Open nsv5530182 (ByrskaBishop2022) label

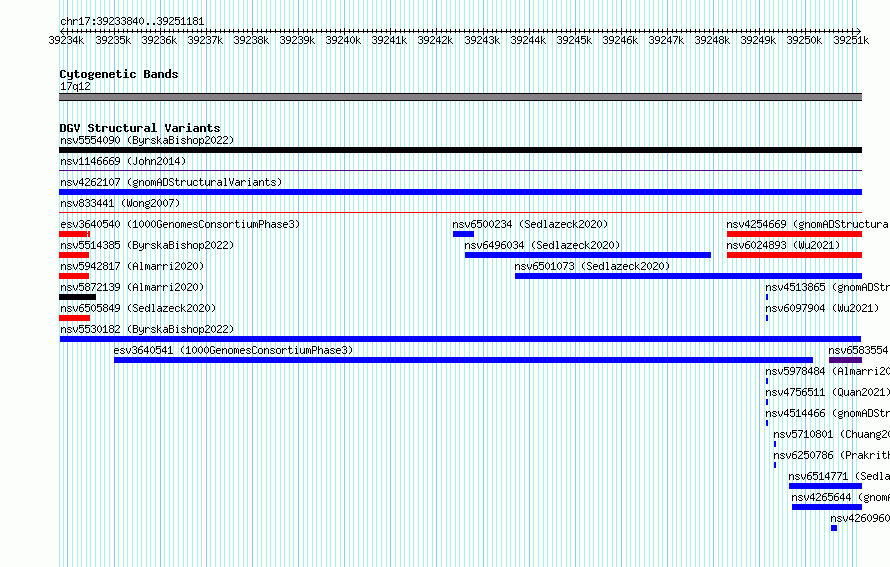[147, 329]
